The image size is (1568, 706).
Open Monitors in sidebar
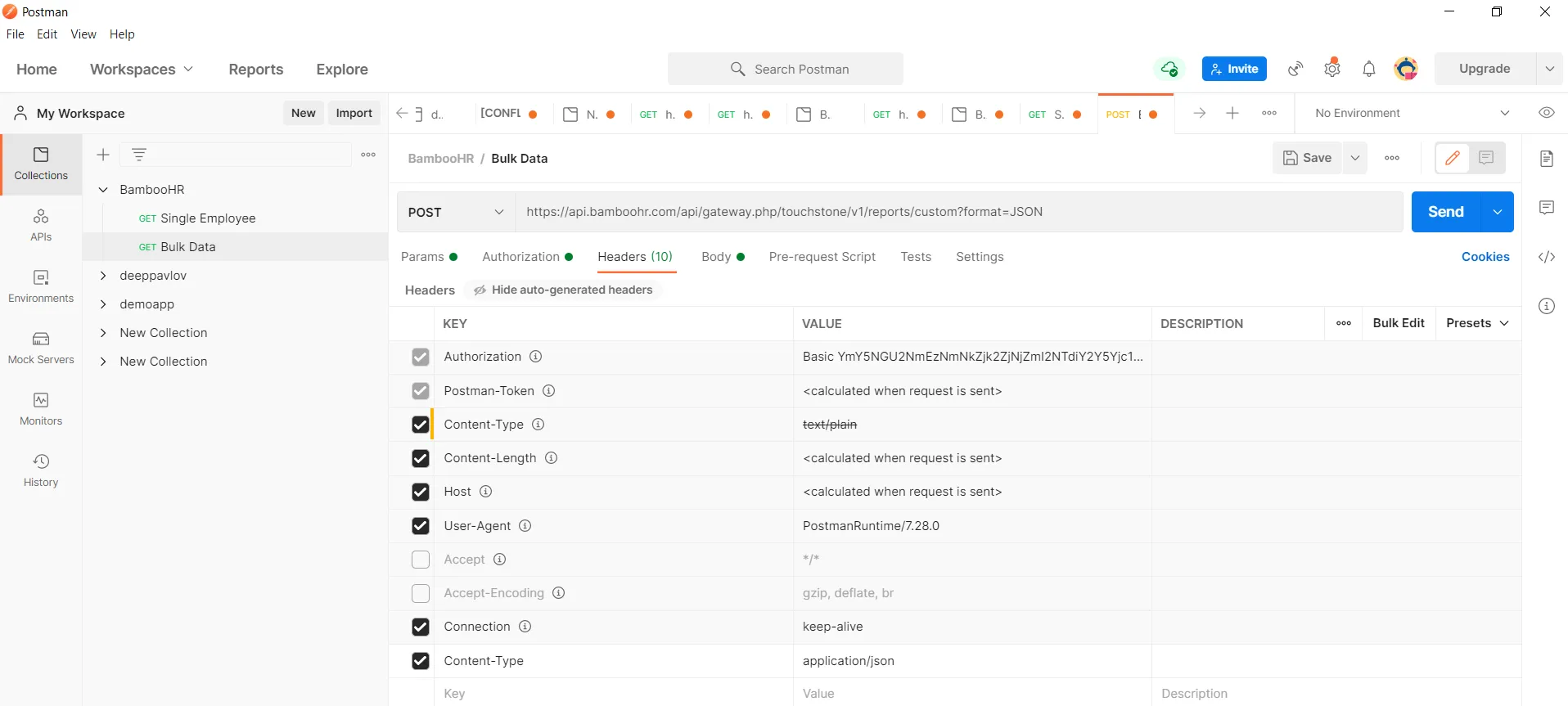click(x=41, y=410)
